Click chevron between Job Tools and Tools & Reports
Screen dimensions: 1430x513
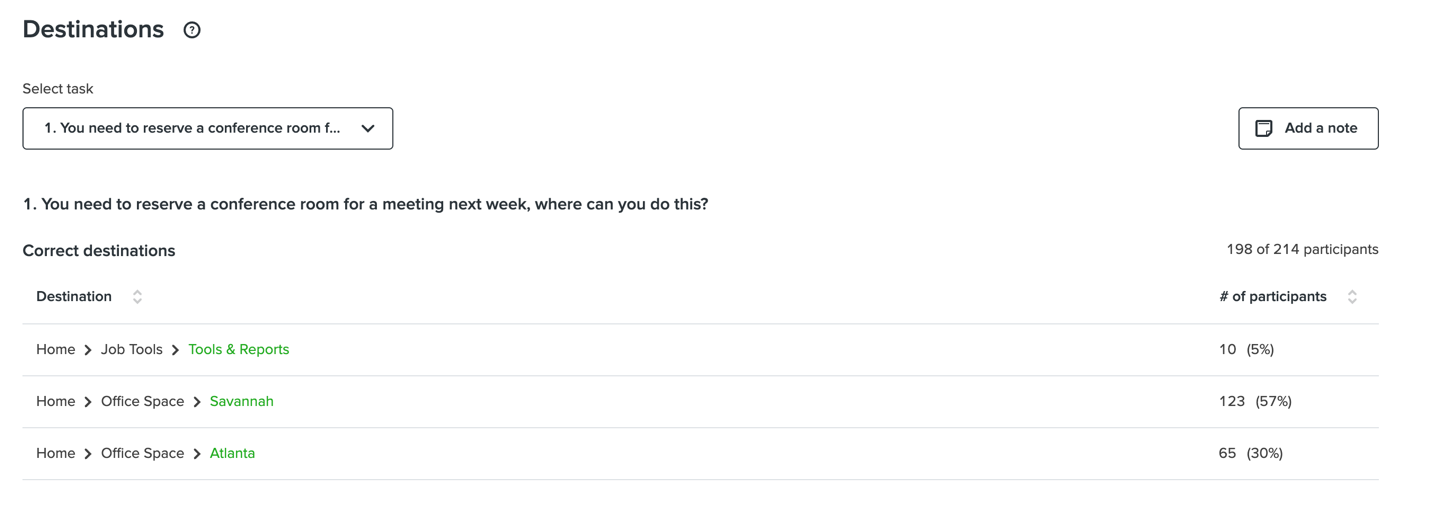[176, 350]
